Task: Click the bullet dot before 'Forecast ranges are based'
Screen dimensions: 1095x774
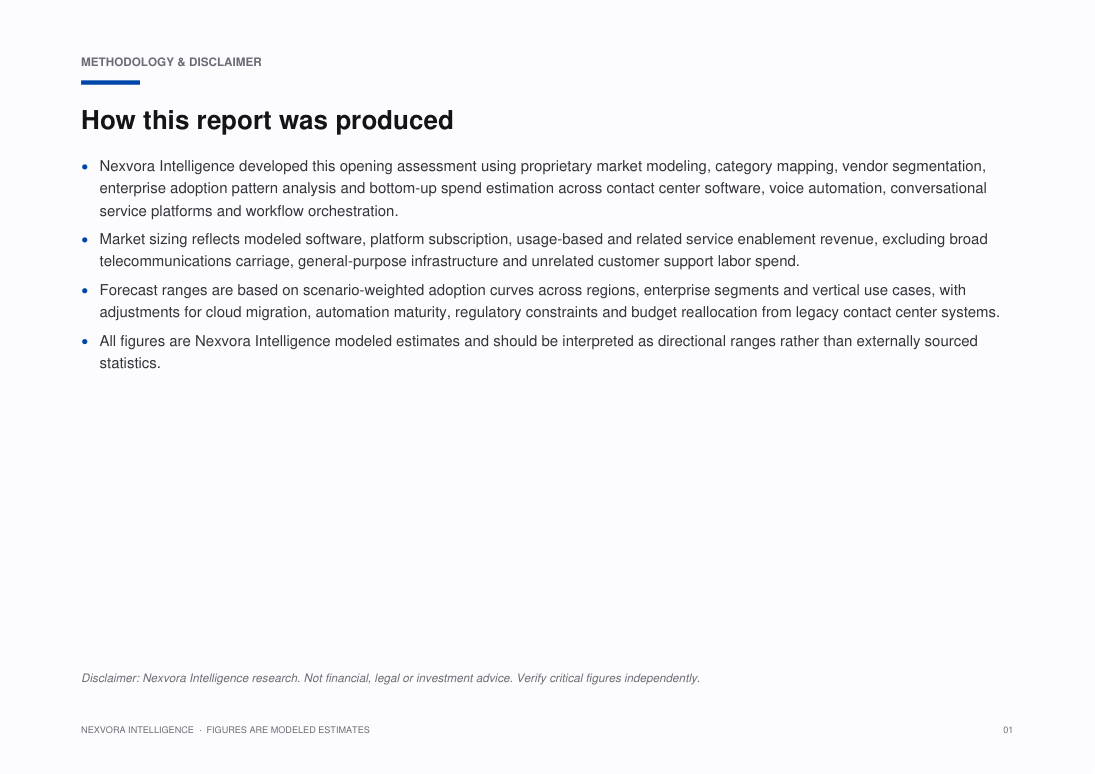Action: [85, 291]
